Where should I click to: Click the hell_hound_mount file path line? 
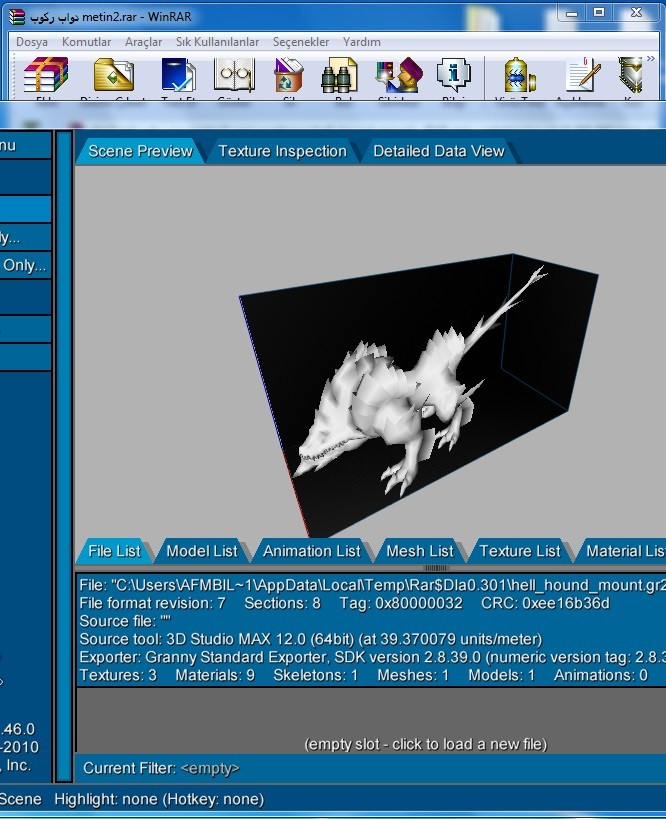click(372, 585)
